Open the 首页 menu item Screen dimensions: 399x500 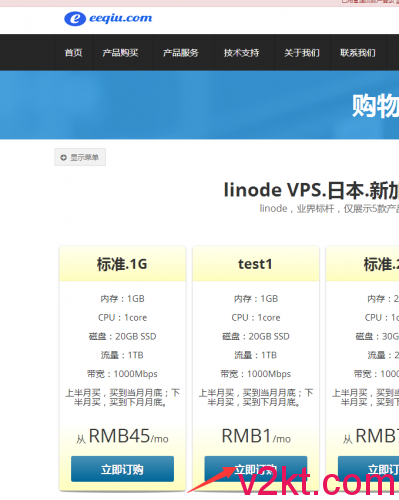[74, 53]
